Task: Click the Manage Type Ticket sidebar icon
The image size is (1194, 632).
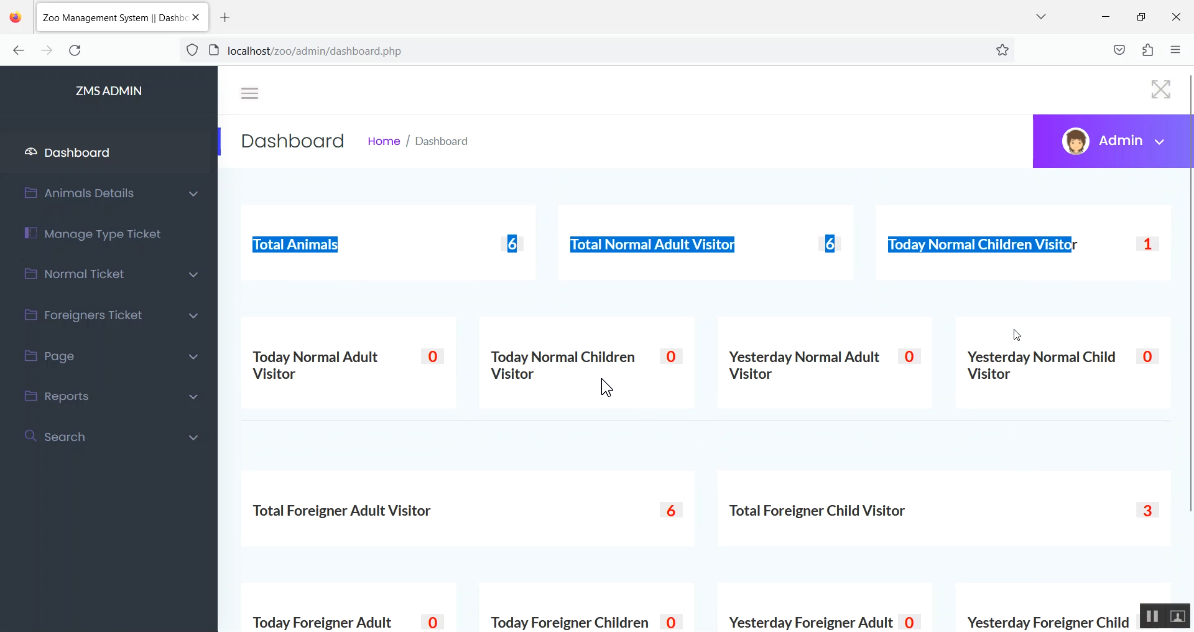Action: (31, 233)
